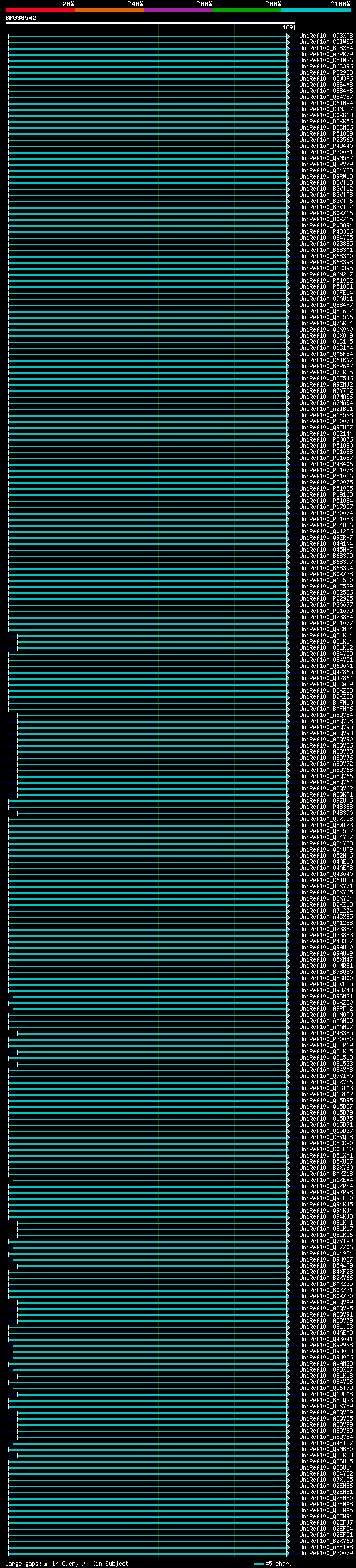
Task: Select the label UniRef100_B0KZ16
Action: [x=326, y=214]
